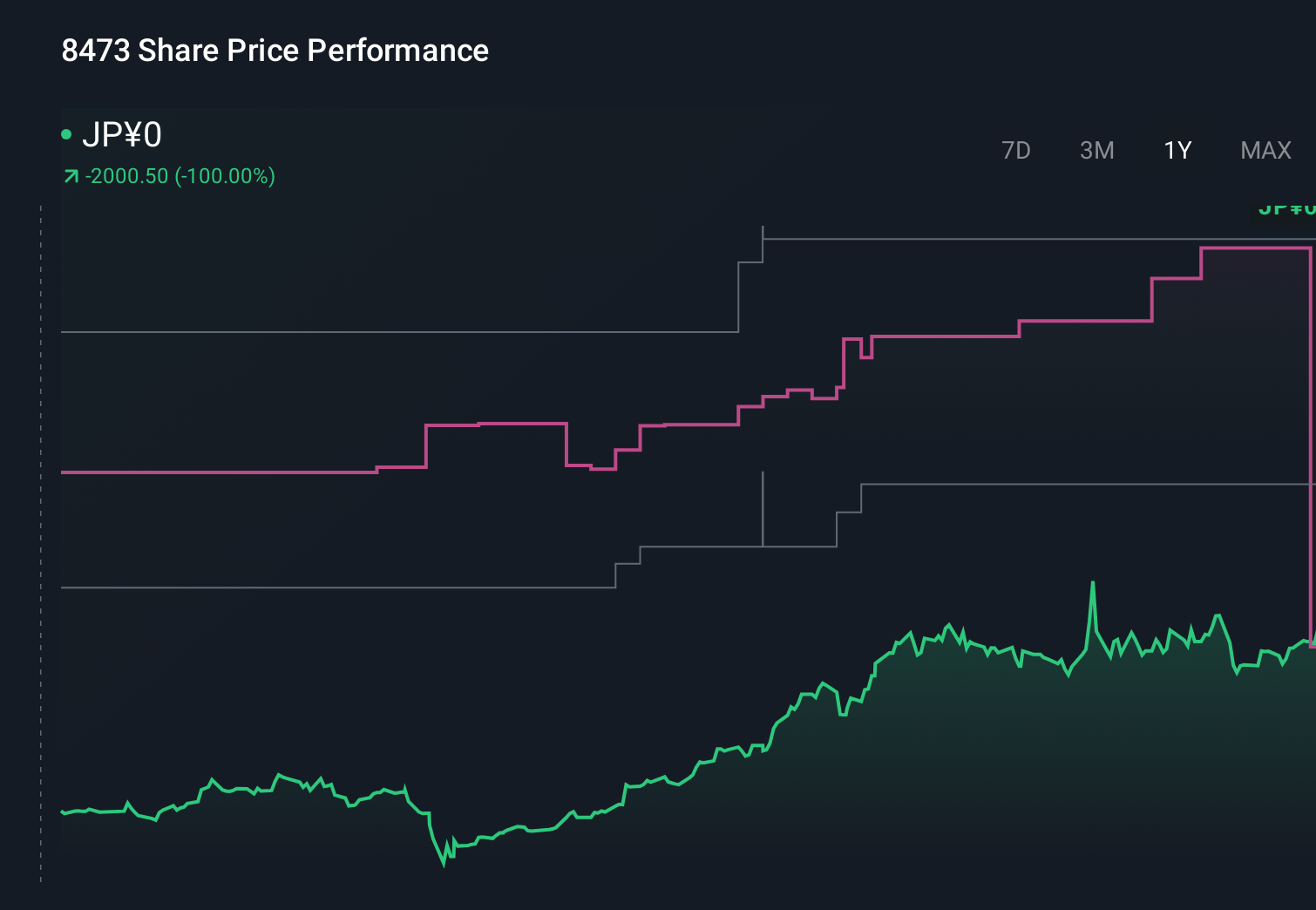Toggle the JP¥0 series via its legend dot

pos(68,134)
